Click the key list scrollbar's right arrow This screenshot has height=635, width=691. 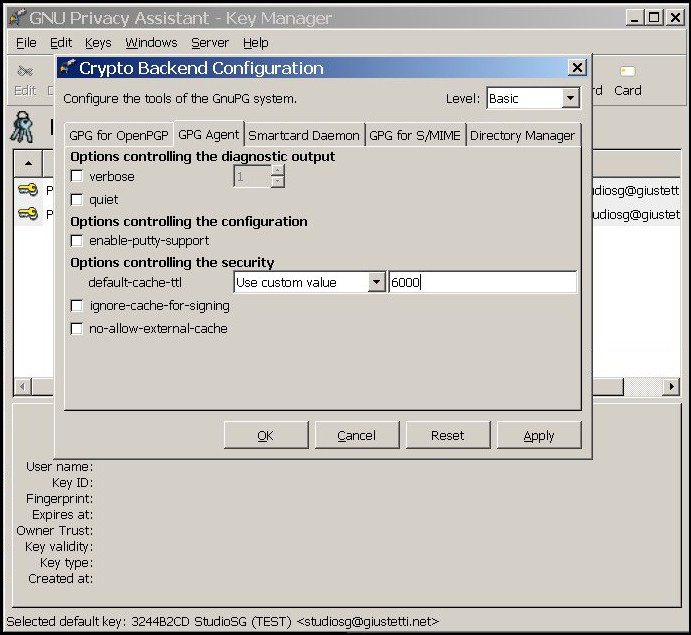coord(671,387)
